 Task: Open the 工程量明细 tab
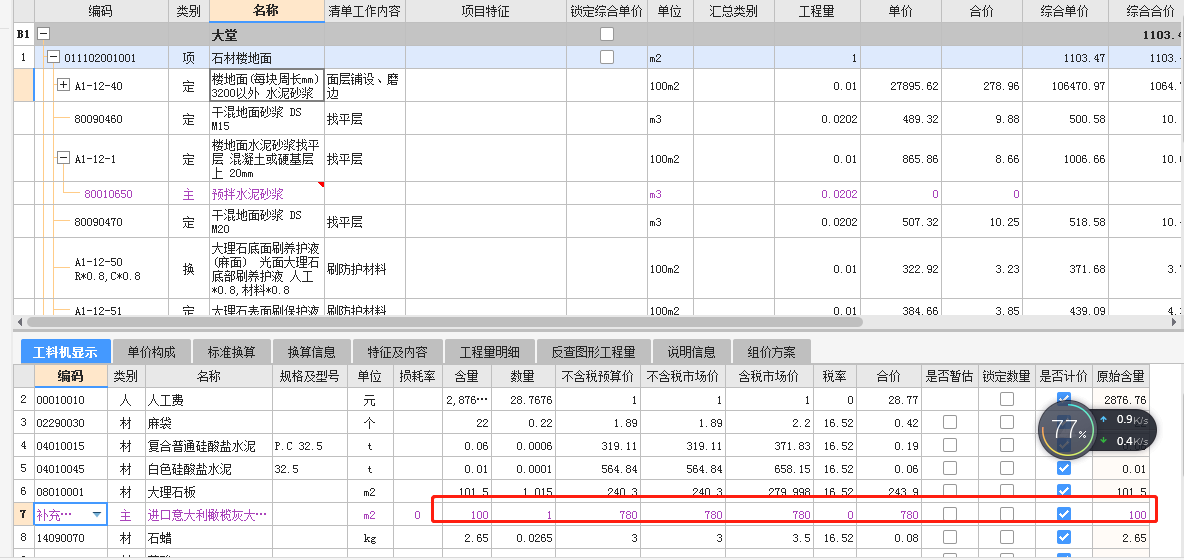click(x=489, y=352)
